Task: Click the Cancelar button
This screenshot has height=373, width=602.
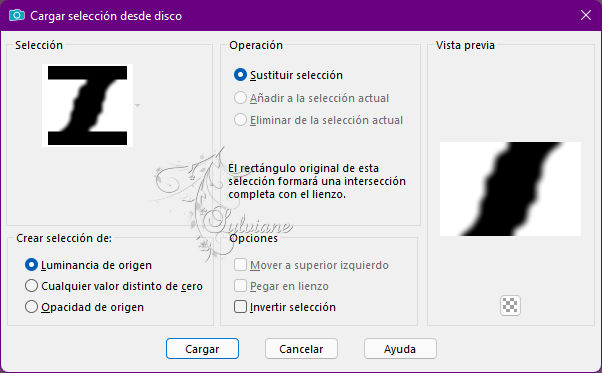Action: (x=301, y=349)
